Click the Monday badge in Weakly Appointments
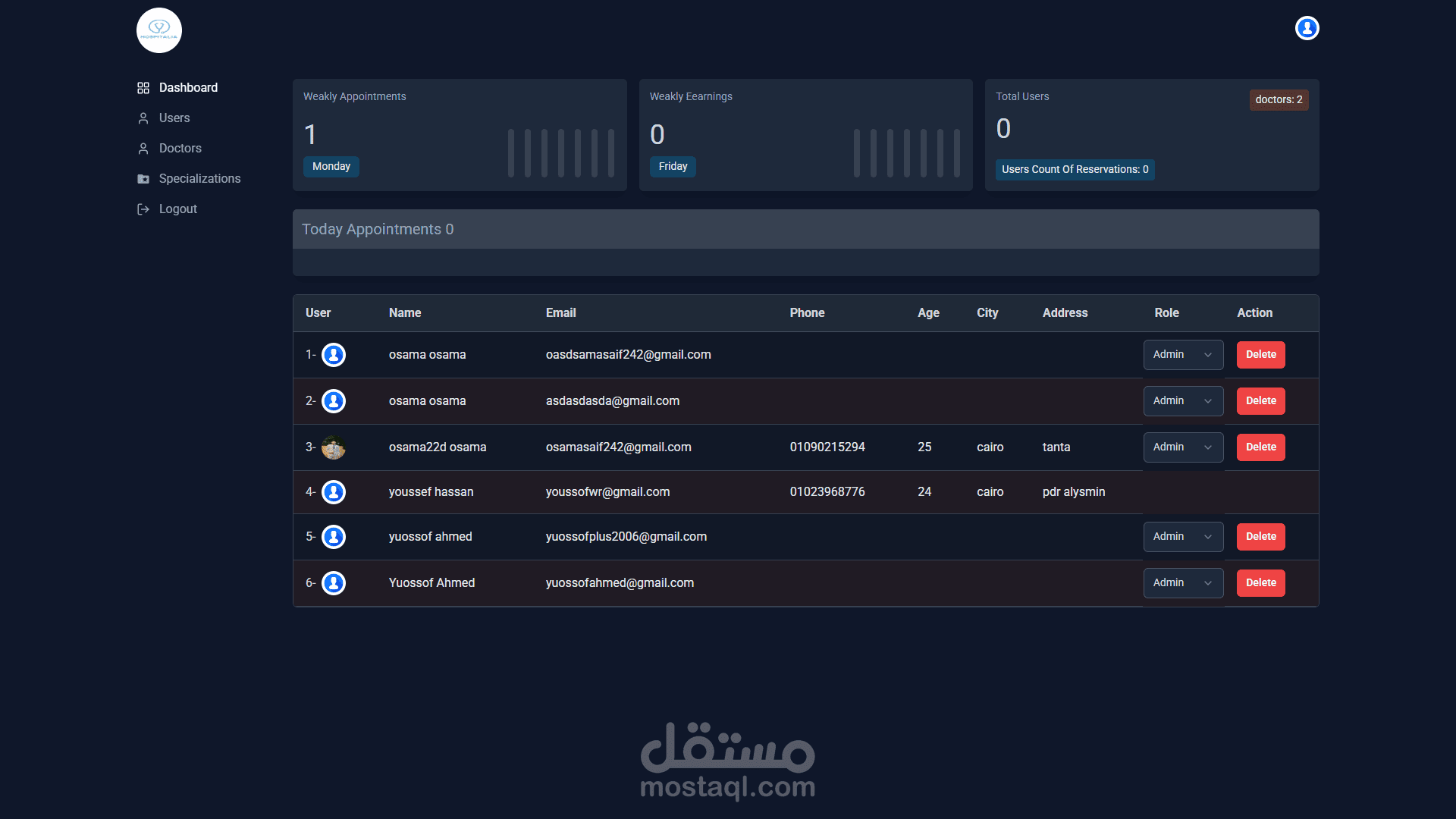 pyautogui.click(x=331, y=167)
